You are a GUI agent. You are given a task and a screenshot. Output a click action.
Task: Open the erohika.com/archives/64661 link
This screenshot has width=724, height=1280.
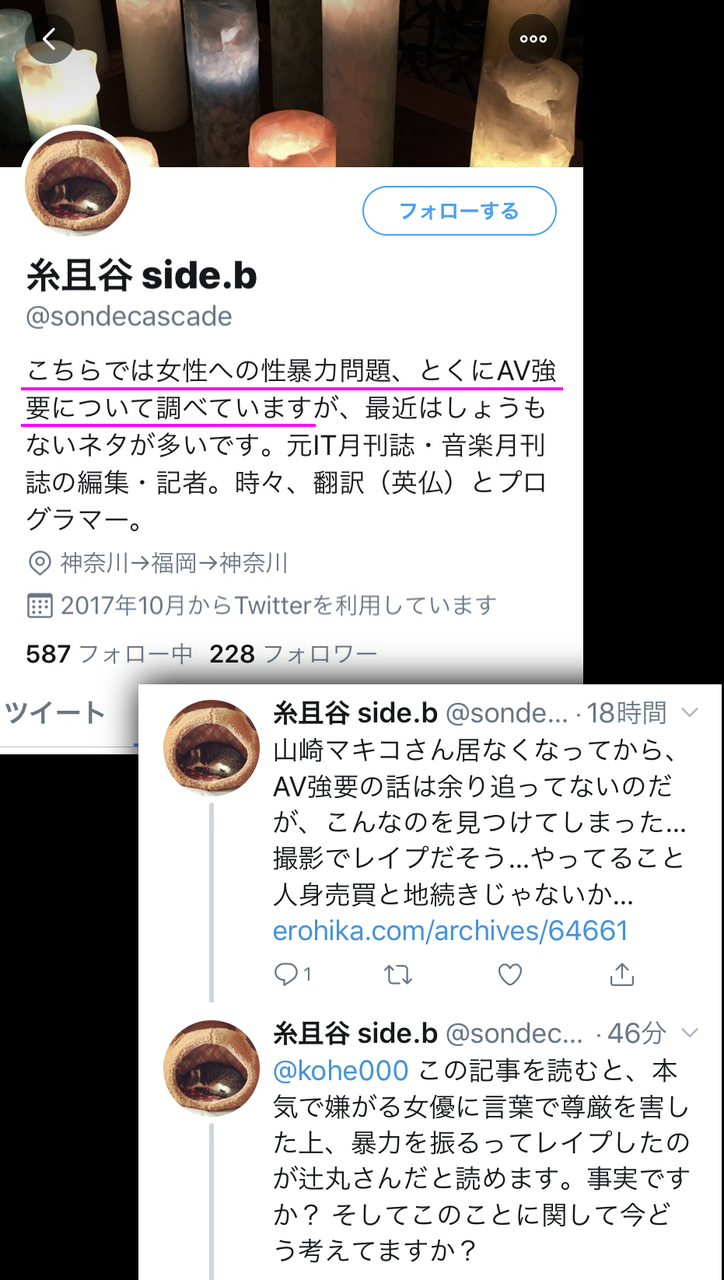click(450, 931)
